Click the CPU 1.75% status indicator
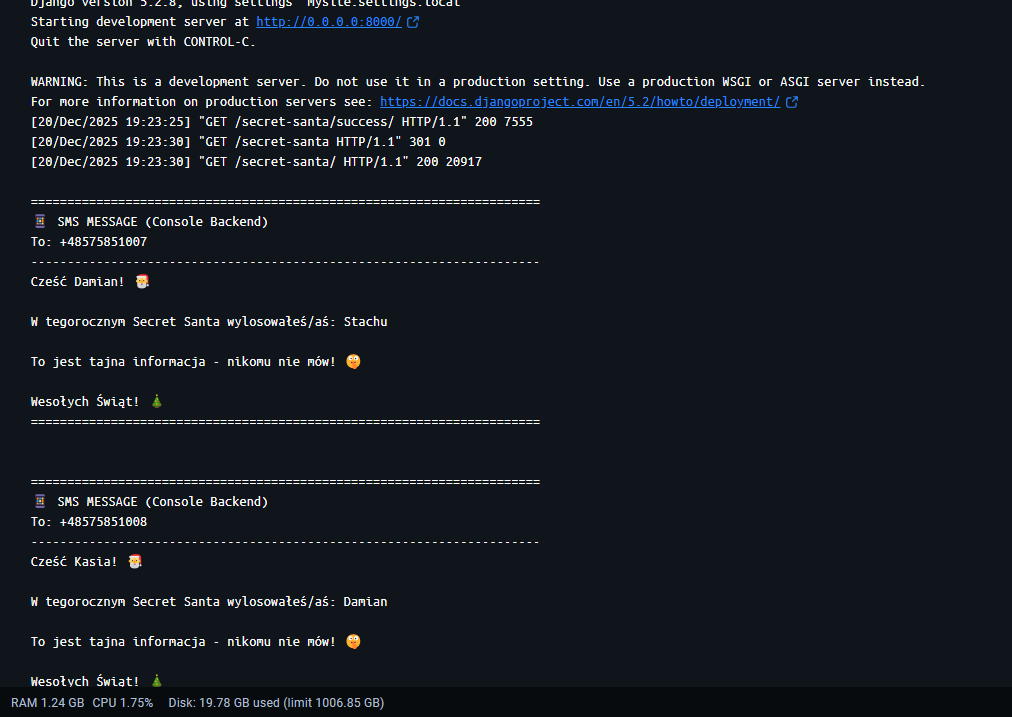The width and height of the screenshot is (1012, 717). coord(123,703)
